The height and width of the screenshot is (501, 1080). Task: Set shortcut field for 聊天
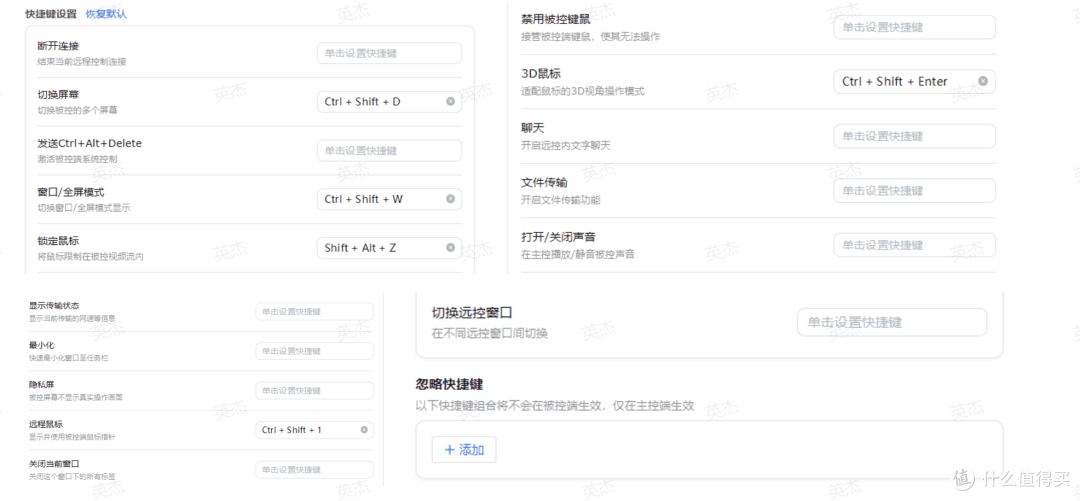pyautogui.click(x=915, y=136)
